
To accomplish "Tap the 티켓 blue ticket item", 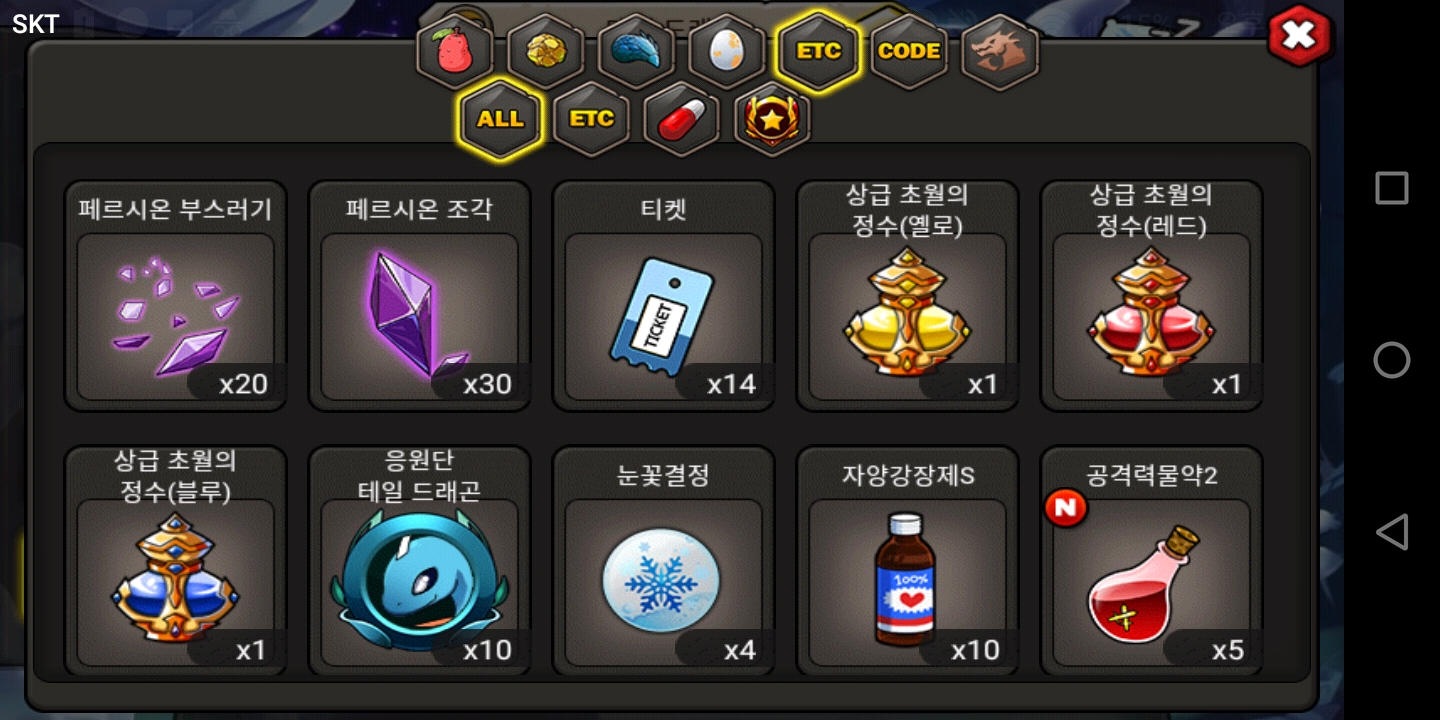I will point(663,296).
